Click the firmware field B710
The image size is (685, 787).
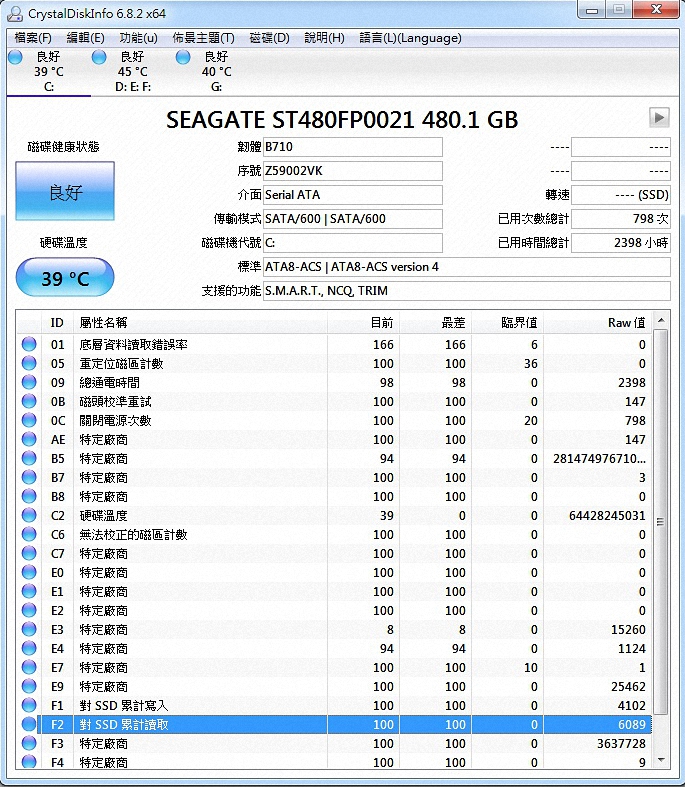click(353, 147)
